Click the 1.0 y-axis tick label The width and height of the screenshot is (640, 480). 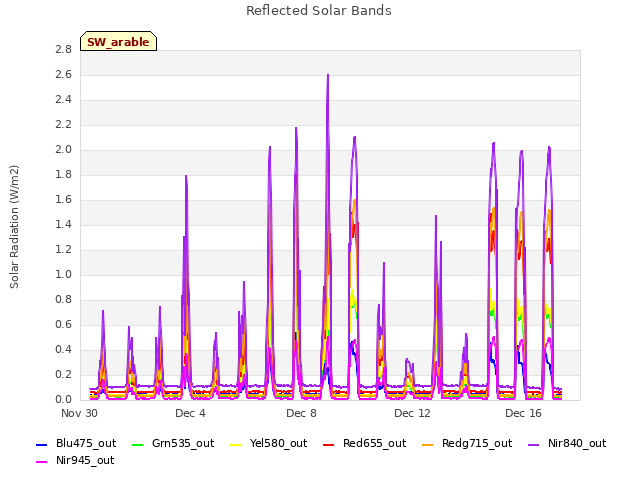tap(64, 275)
